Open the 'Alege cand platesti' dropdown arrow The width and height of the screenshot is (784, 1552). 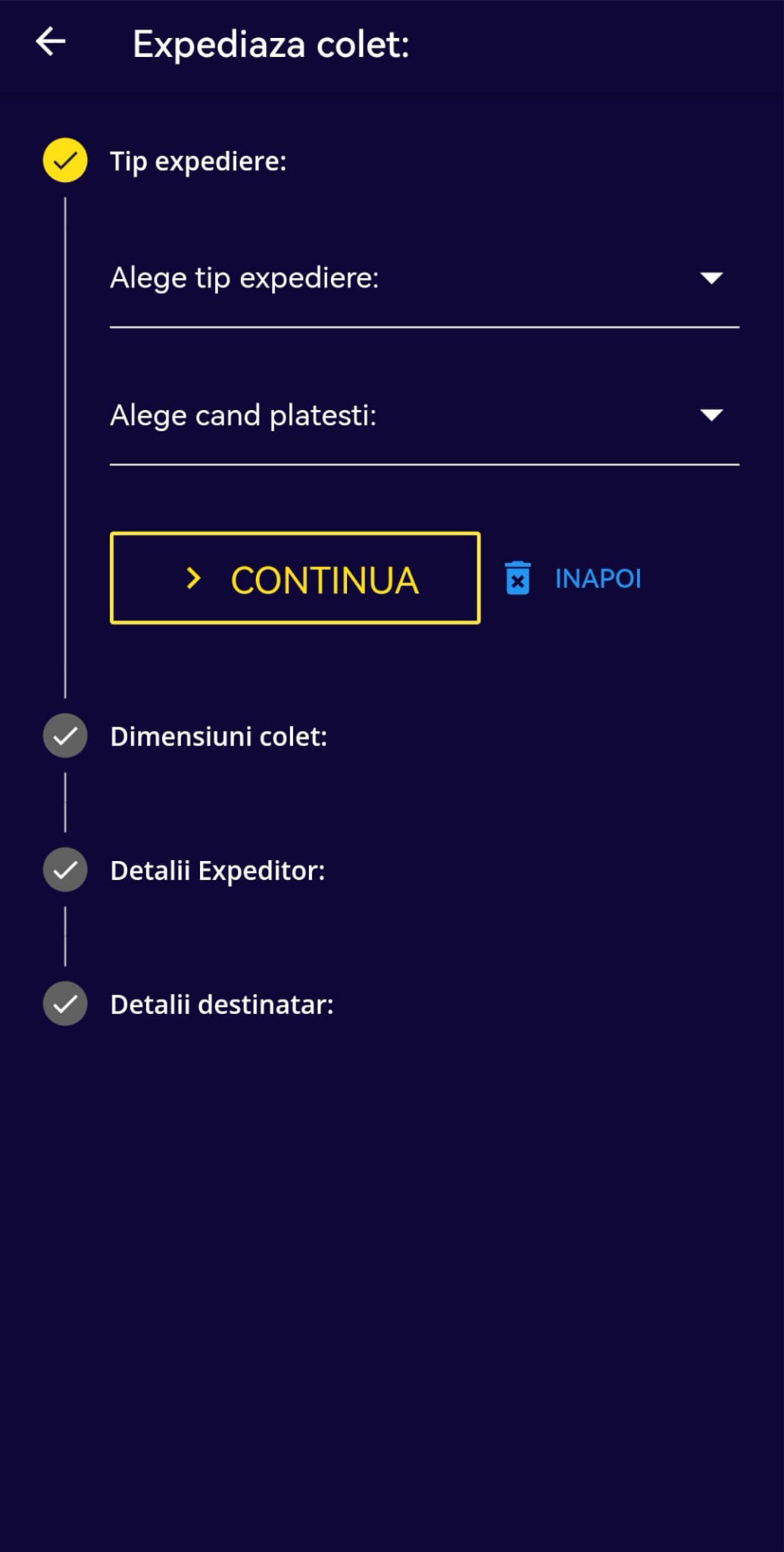(711, 415)
